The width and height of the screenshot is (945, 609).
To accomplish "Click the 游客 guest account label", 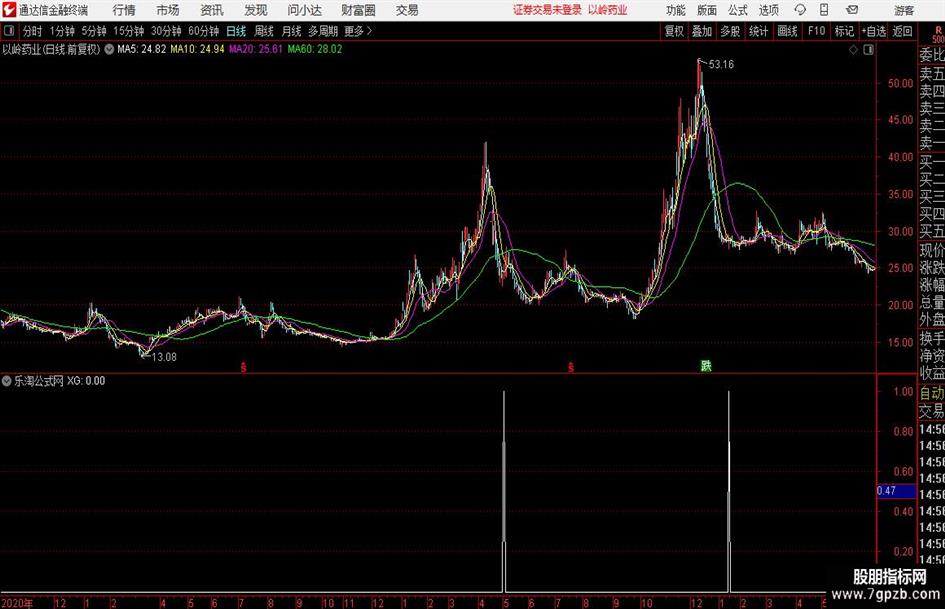I will [x=903, y=10].
